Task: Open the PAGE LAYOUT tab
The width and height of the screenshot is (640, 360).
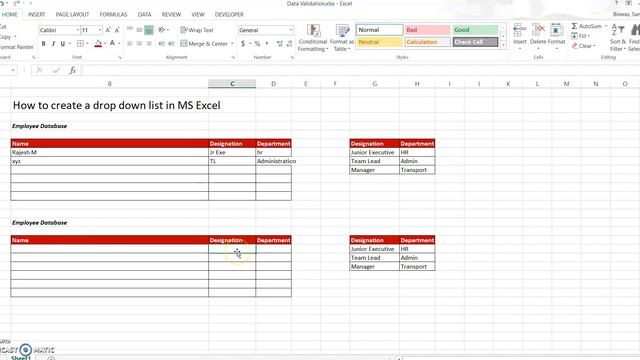Action: (x=72, y=14)
